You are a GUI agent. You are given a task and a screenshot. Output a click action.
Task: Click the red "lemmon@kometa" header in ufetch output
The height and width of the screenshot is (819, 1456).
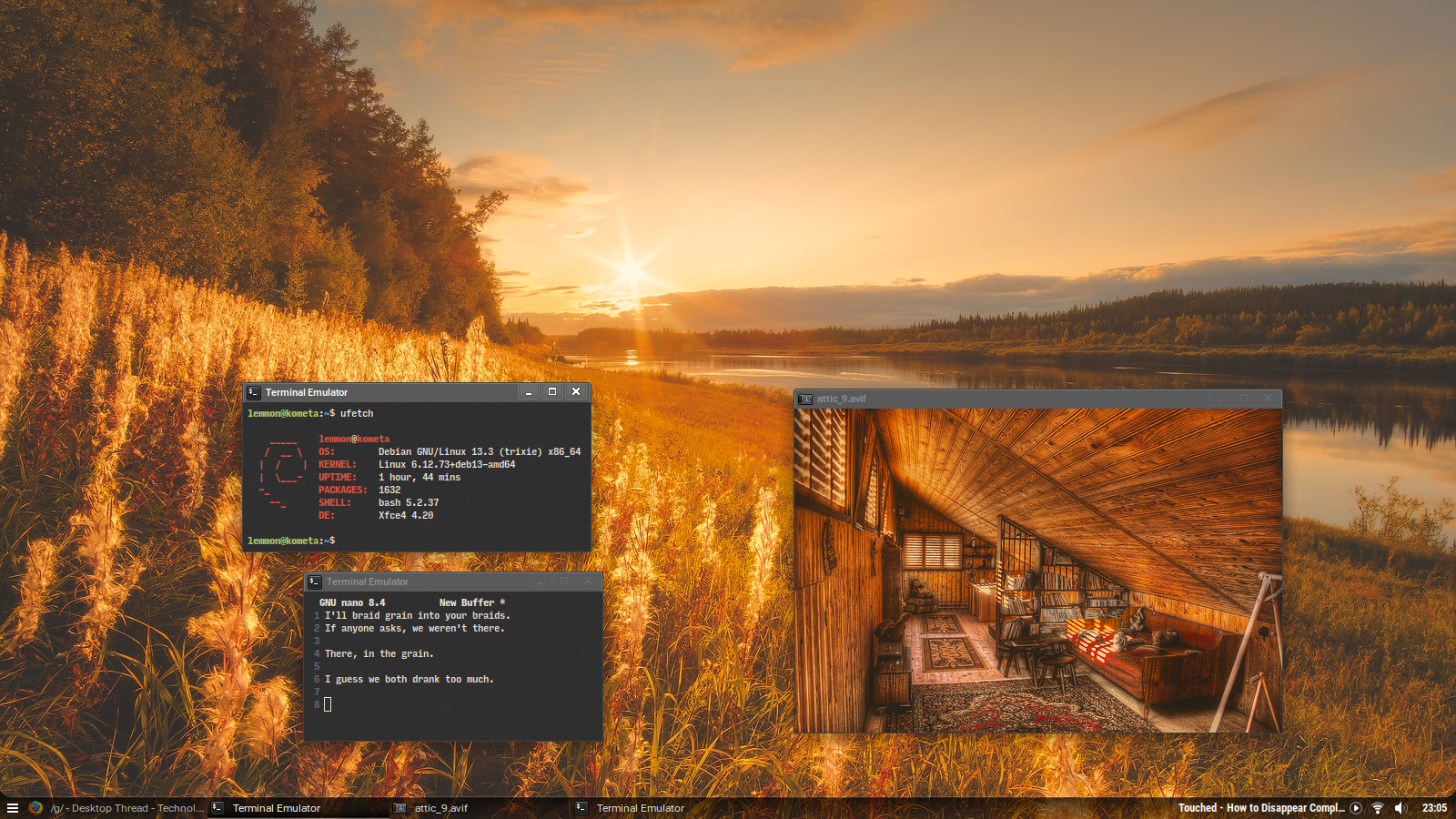354,439
